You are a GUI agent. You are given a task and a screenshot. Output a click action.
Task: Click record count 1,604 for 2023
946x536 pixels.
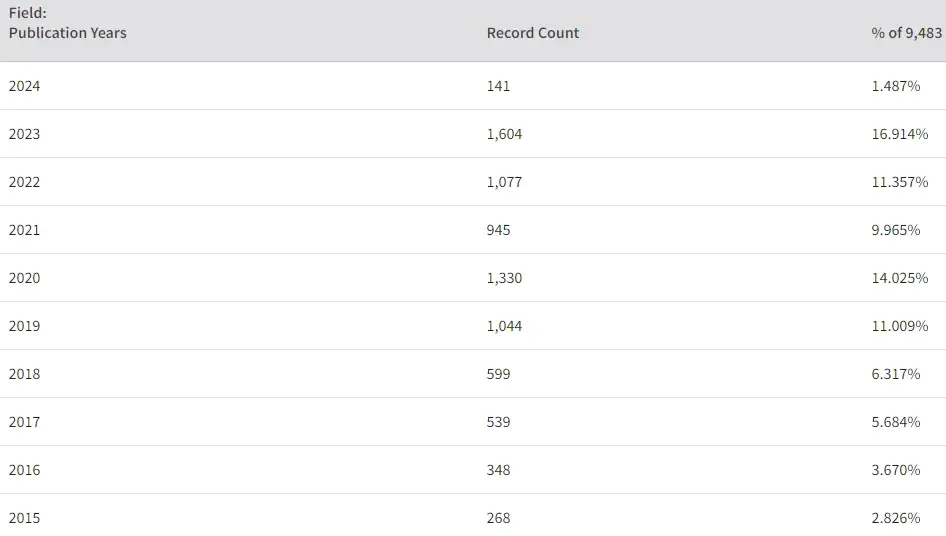pyautogui.click(x=504, y=134)
